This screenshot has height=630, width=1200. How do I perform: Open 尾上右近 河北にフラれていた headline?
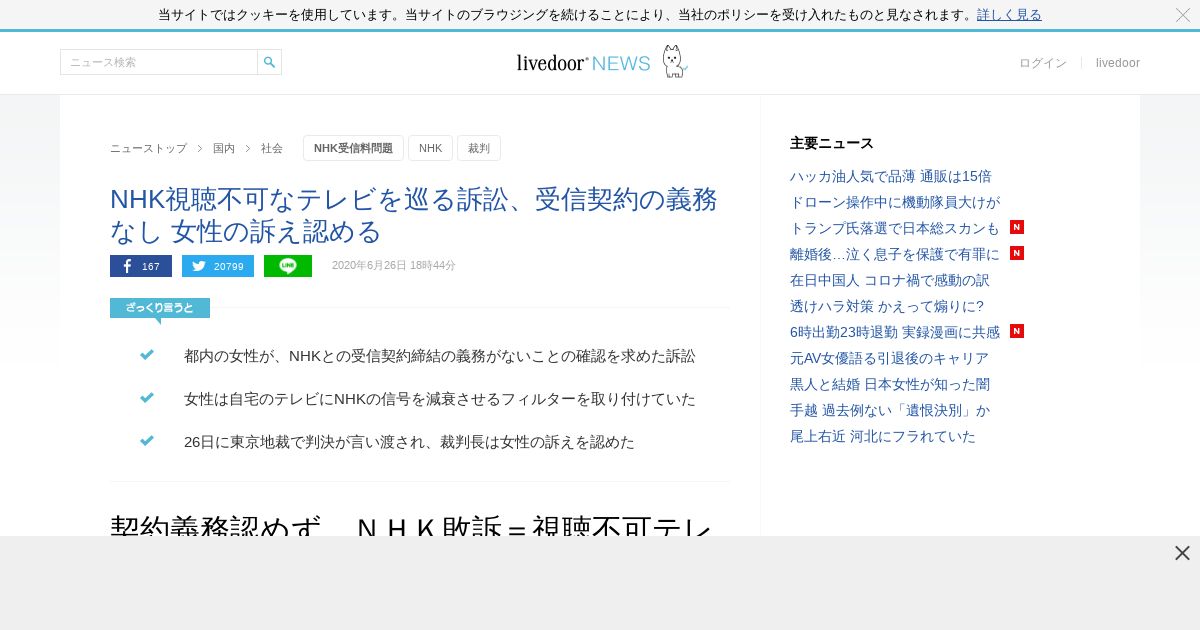[x=883, y=436]
